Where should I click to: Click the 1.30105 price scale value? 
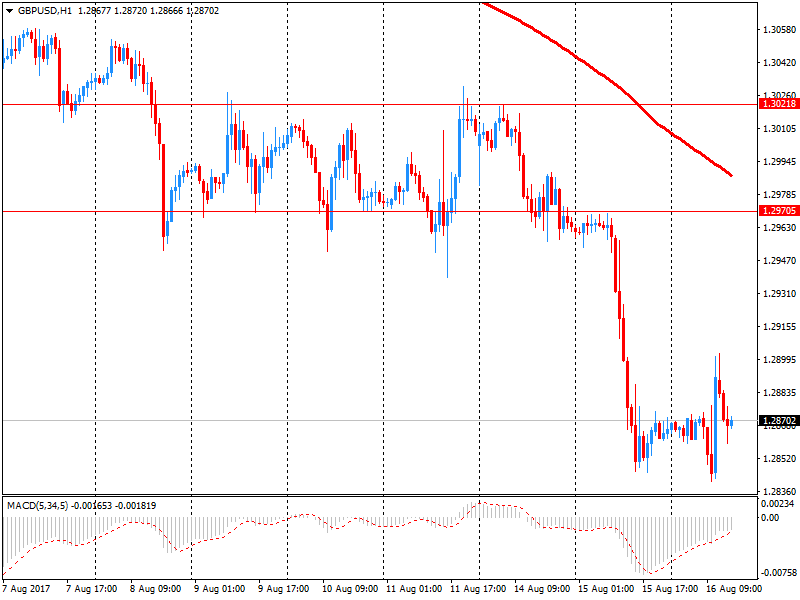pos(779,129)
